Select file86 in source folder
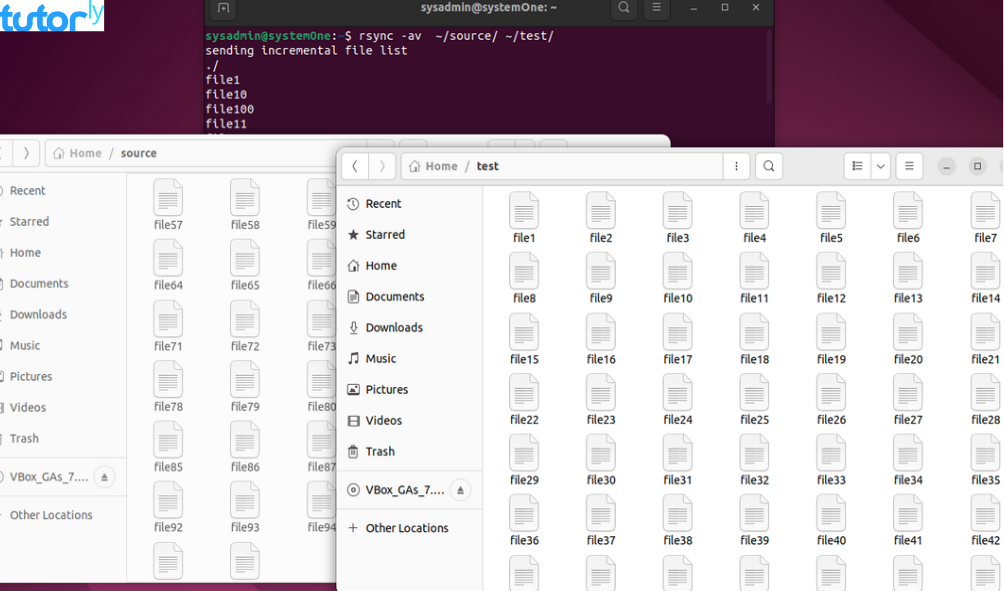Image resolution: width=1004 pixels, height=591 pixels. pyautogui.click(x=245, y=447)
